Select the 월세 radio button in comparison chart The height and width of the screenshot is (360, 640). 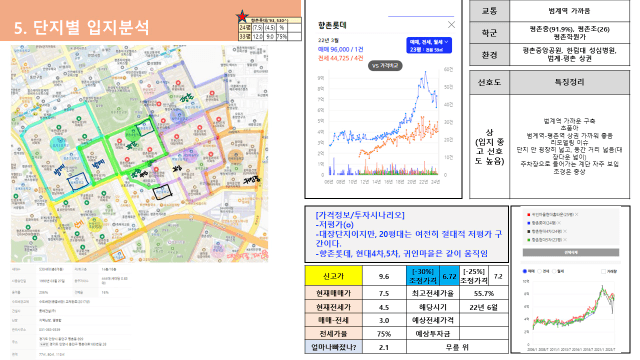(x=554, y=271)
